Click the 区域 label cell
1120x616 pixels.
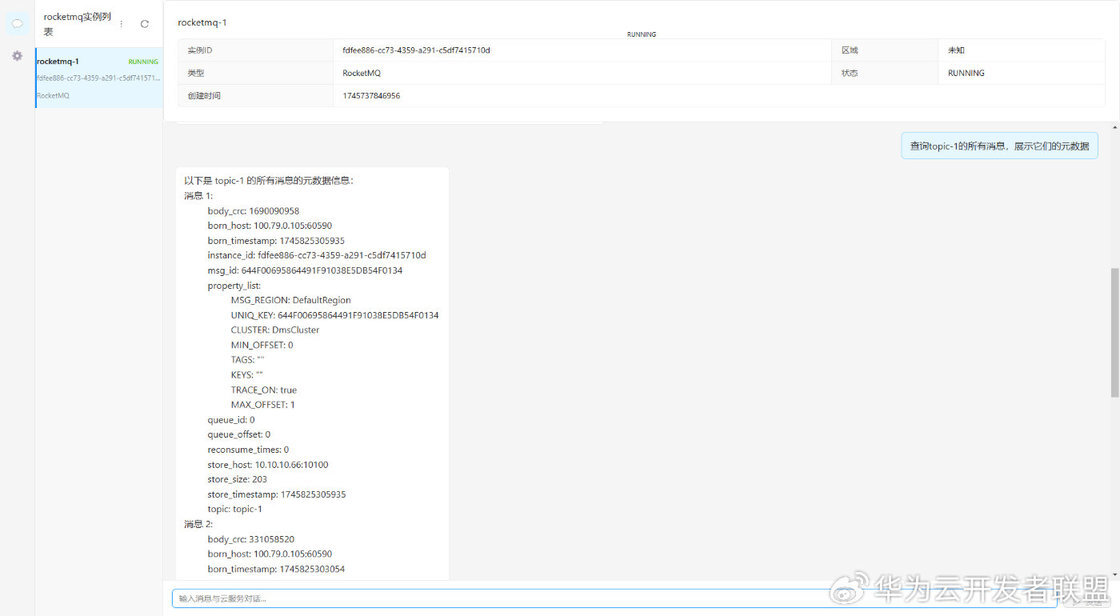[x=885, y=50]
